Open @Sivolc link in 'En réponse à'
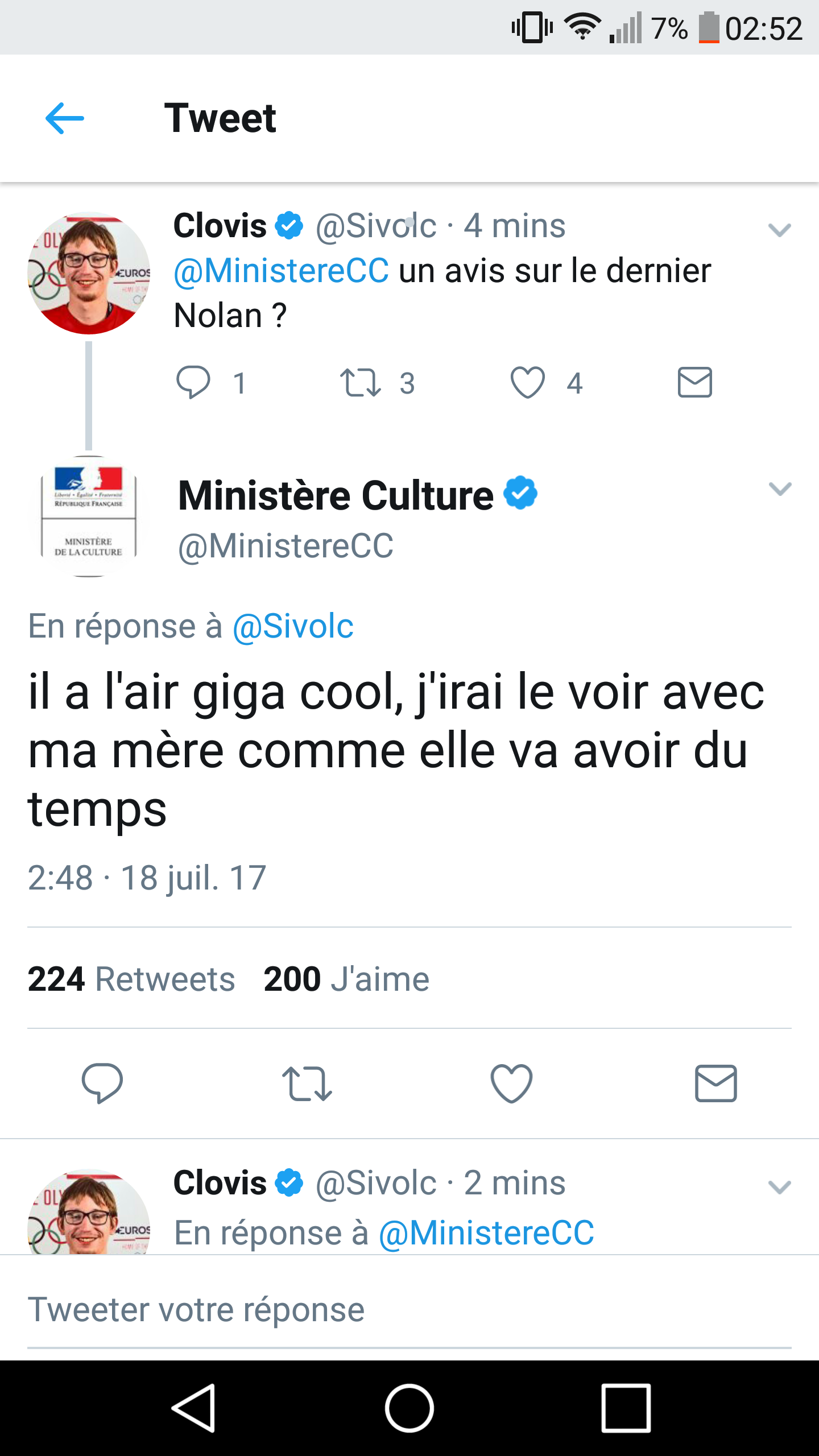 click(293, 627)
